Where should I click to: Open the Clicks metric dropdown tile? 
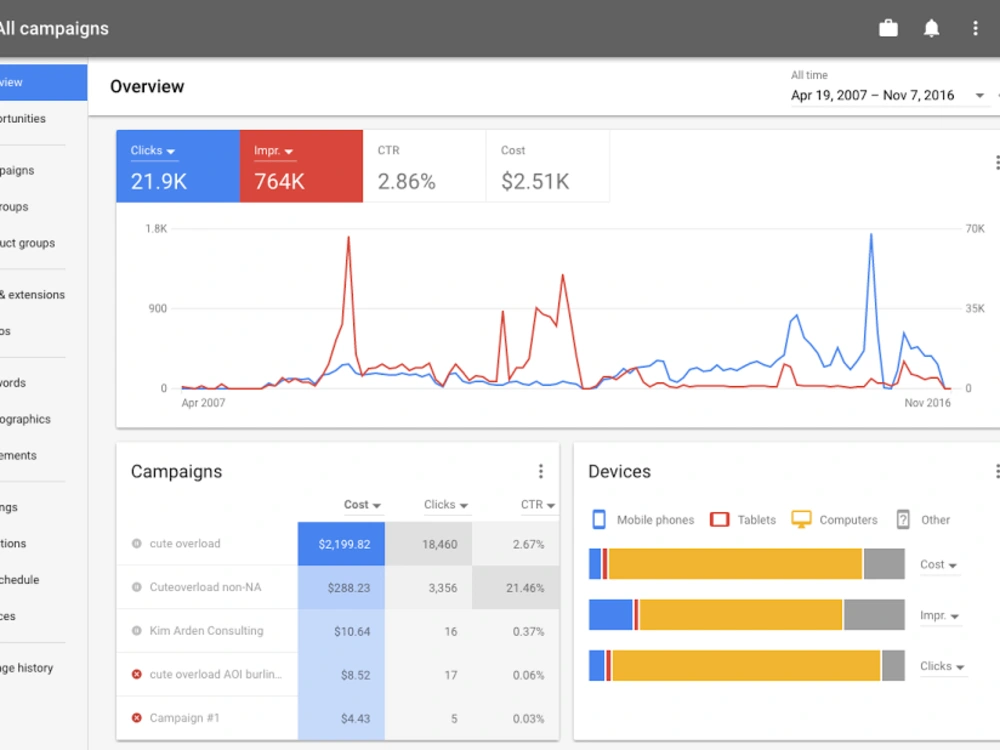click(x=178, y=166)
